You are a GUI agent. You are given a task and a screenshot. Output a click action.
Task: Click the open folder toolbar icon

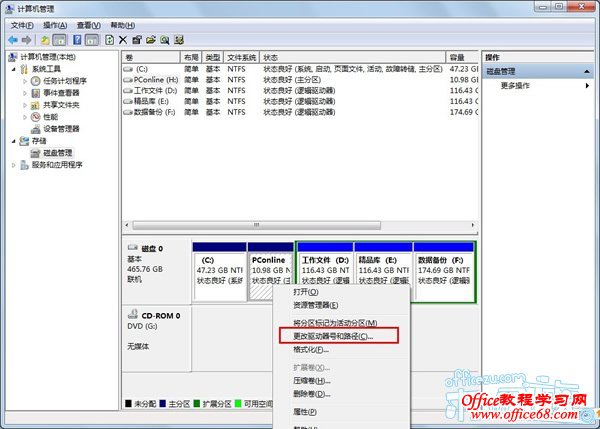coord(151,40)
